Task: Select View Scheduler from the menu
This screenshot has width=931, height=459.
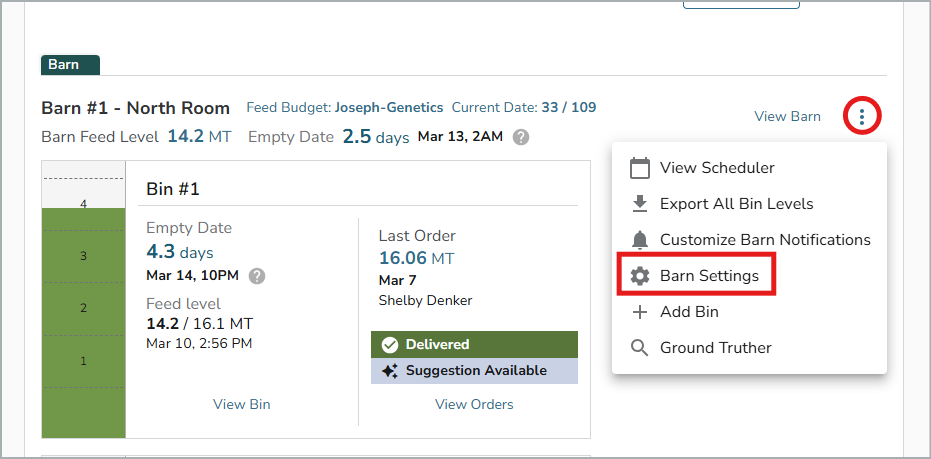Action: pyautogui.click(x=717, y=168)
